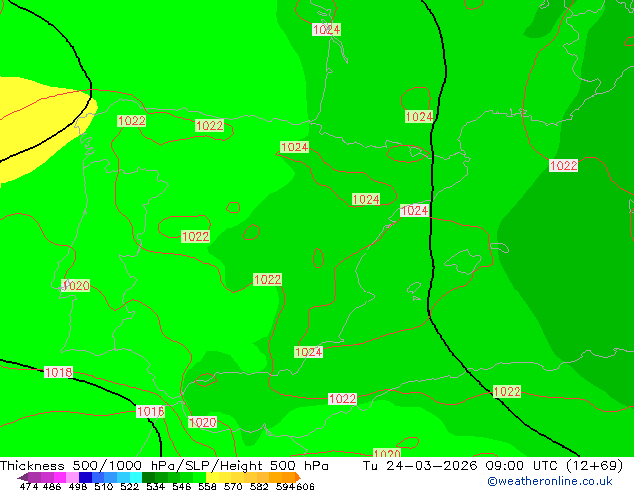The image size is (634, 490).
Task: Click the legend value 522
Action: [x=129, y=486]
